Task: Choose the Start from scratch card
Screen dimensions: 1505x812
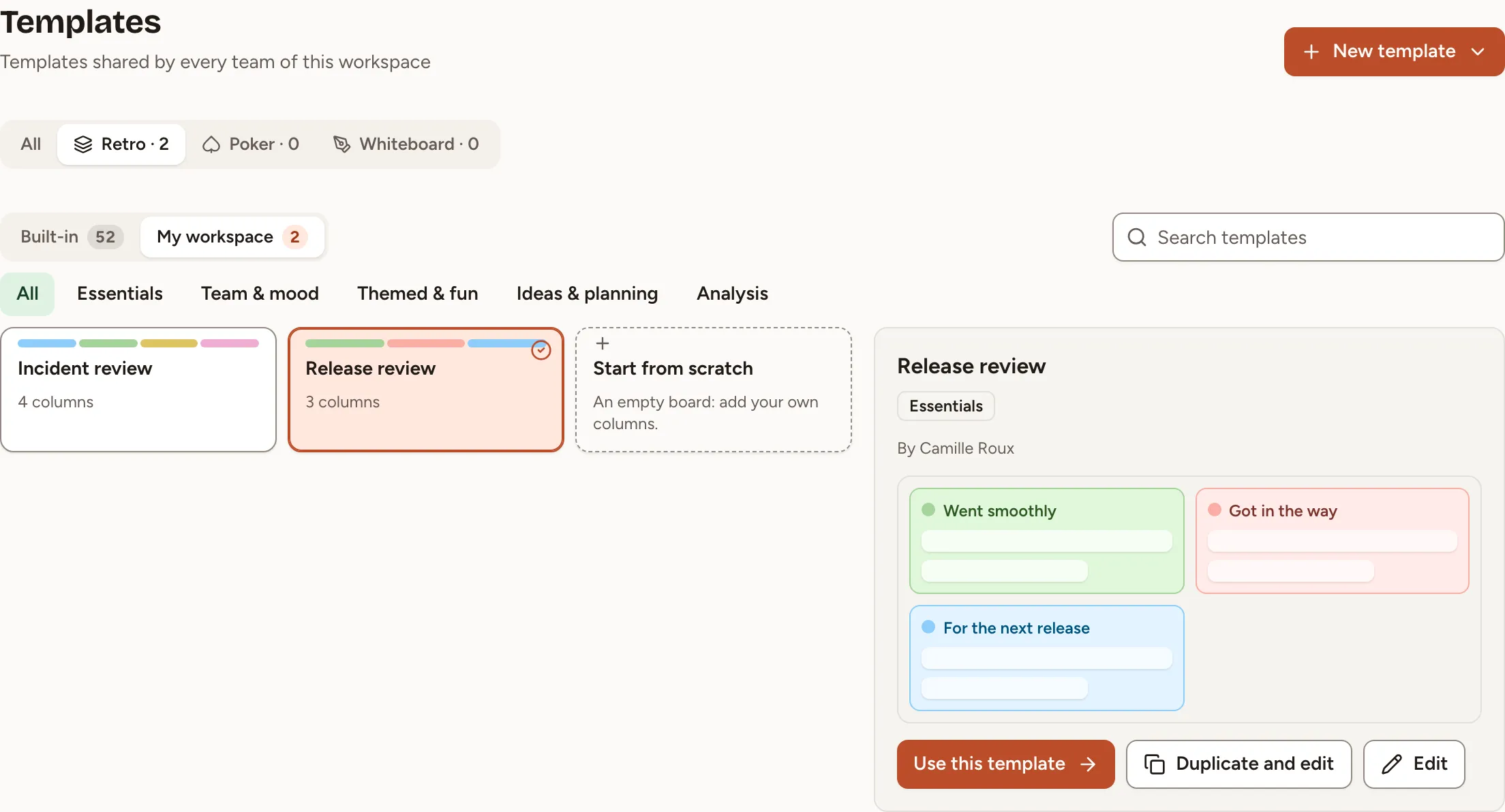Action: tap(714, 390)
